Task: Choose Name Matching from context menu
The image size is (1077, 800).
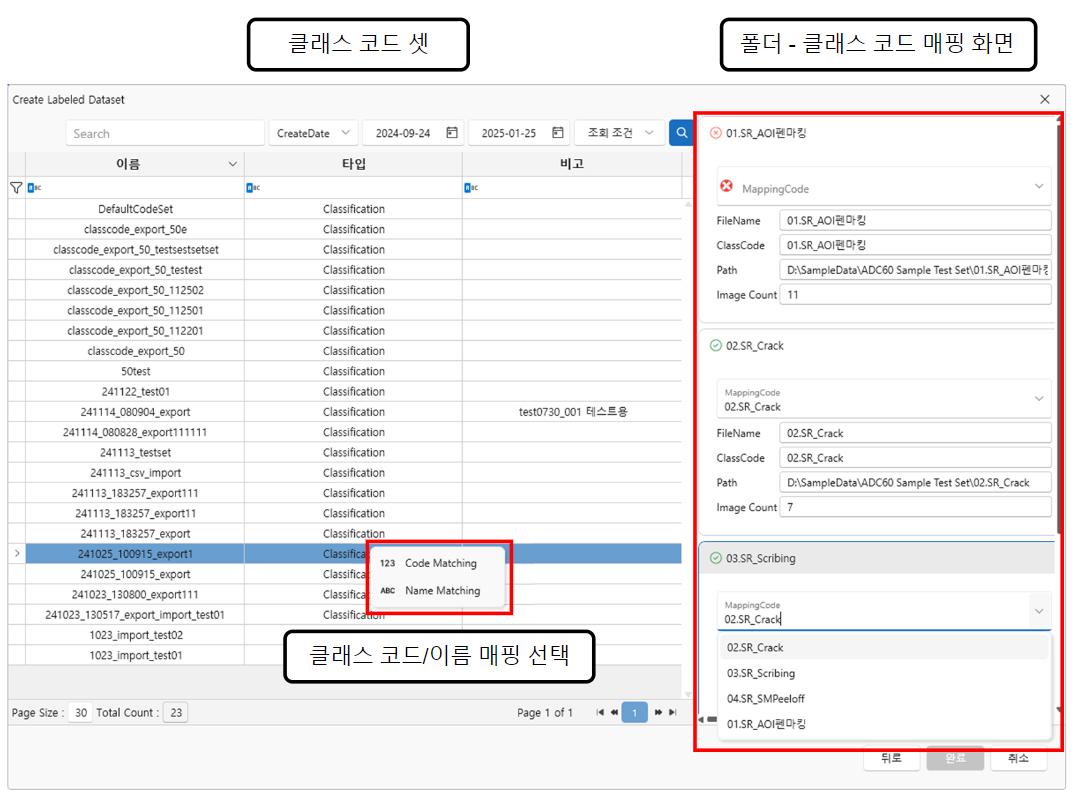Action: click(441, 591)
